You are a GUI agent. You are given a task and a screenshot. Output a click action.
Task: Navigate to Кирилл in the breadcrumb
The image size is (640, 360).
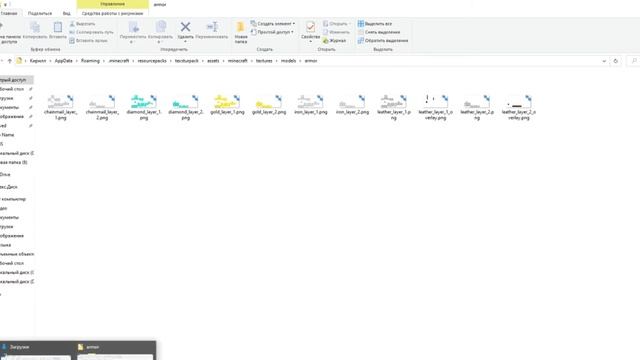click(x=38, y=61)
